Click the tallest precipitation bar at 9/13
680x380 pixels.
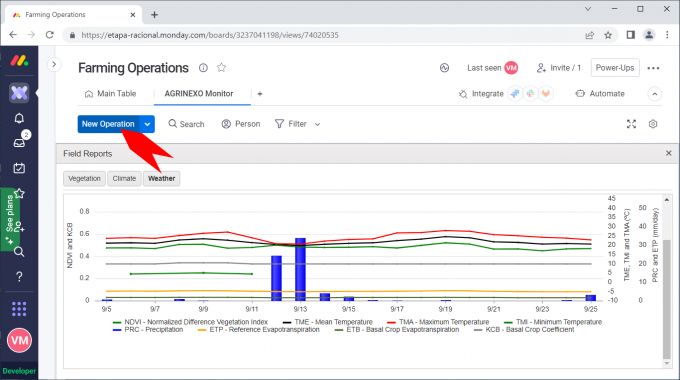click(x=300, y=269)
